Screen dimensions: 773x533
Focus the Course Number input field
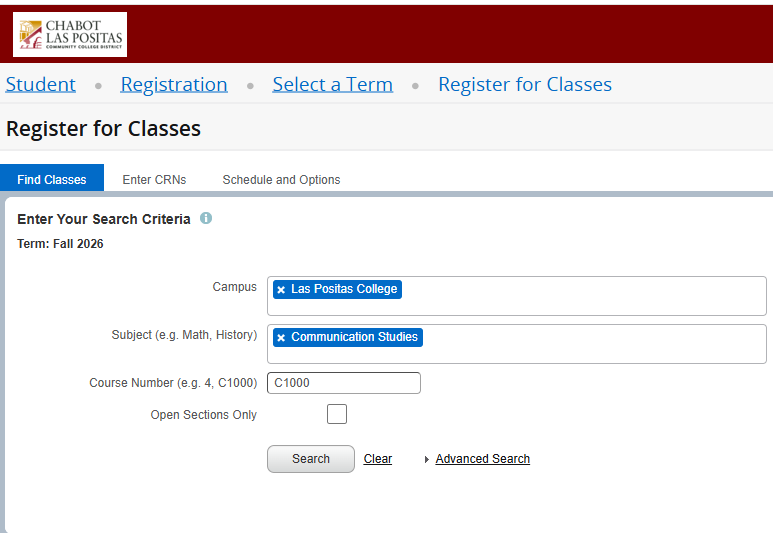344,383
